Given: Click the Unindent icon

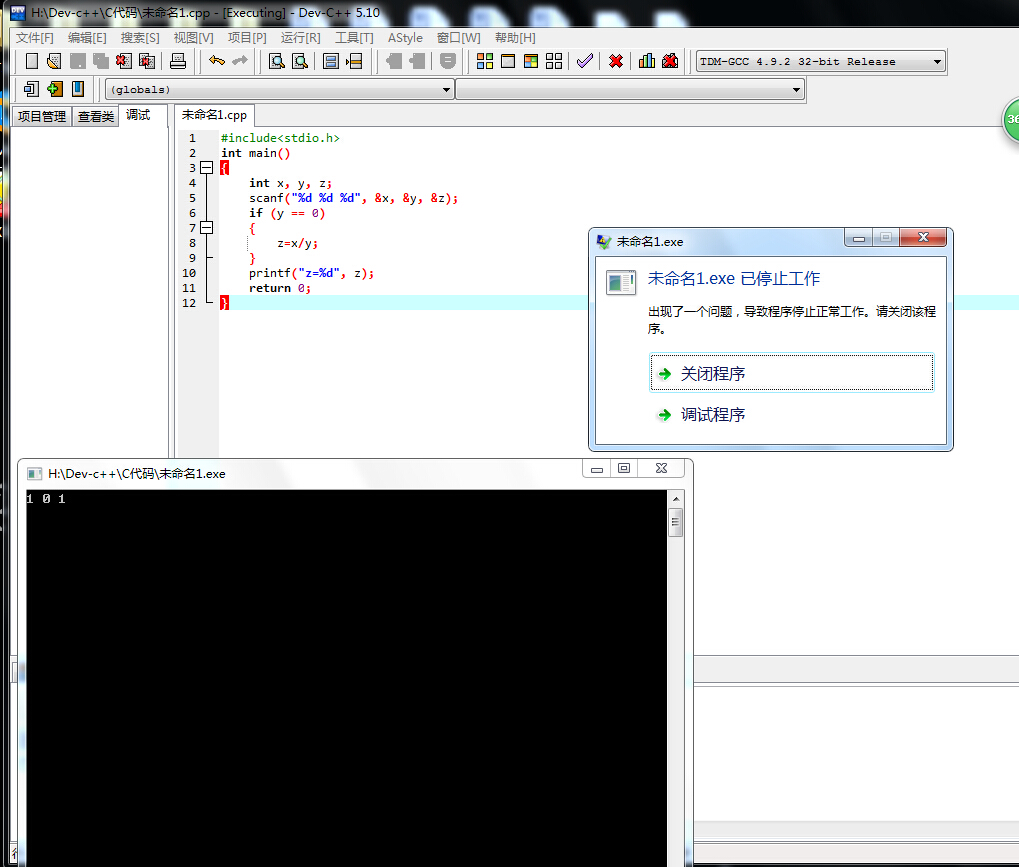Looking at the screenshot, I should tap(417, 62).
